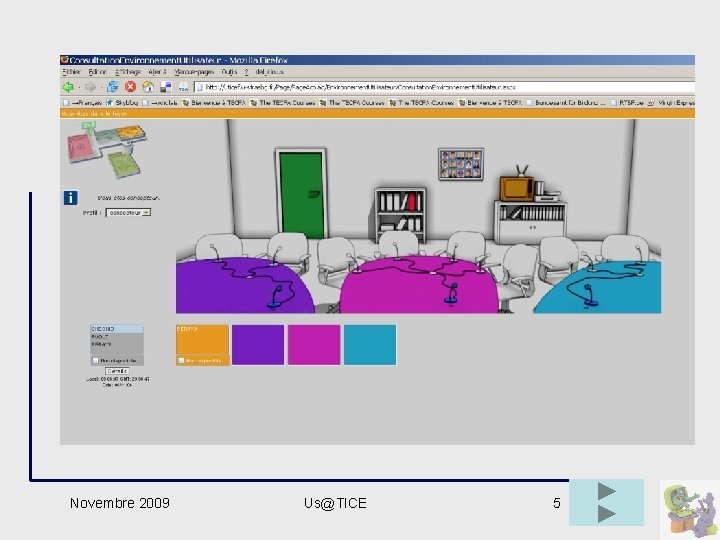The image size is (720, 540).
Task: Open the Profil dropdown
Action: tap(128, 213)
